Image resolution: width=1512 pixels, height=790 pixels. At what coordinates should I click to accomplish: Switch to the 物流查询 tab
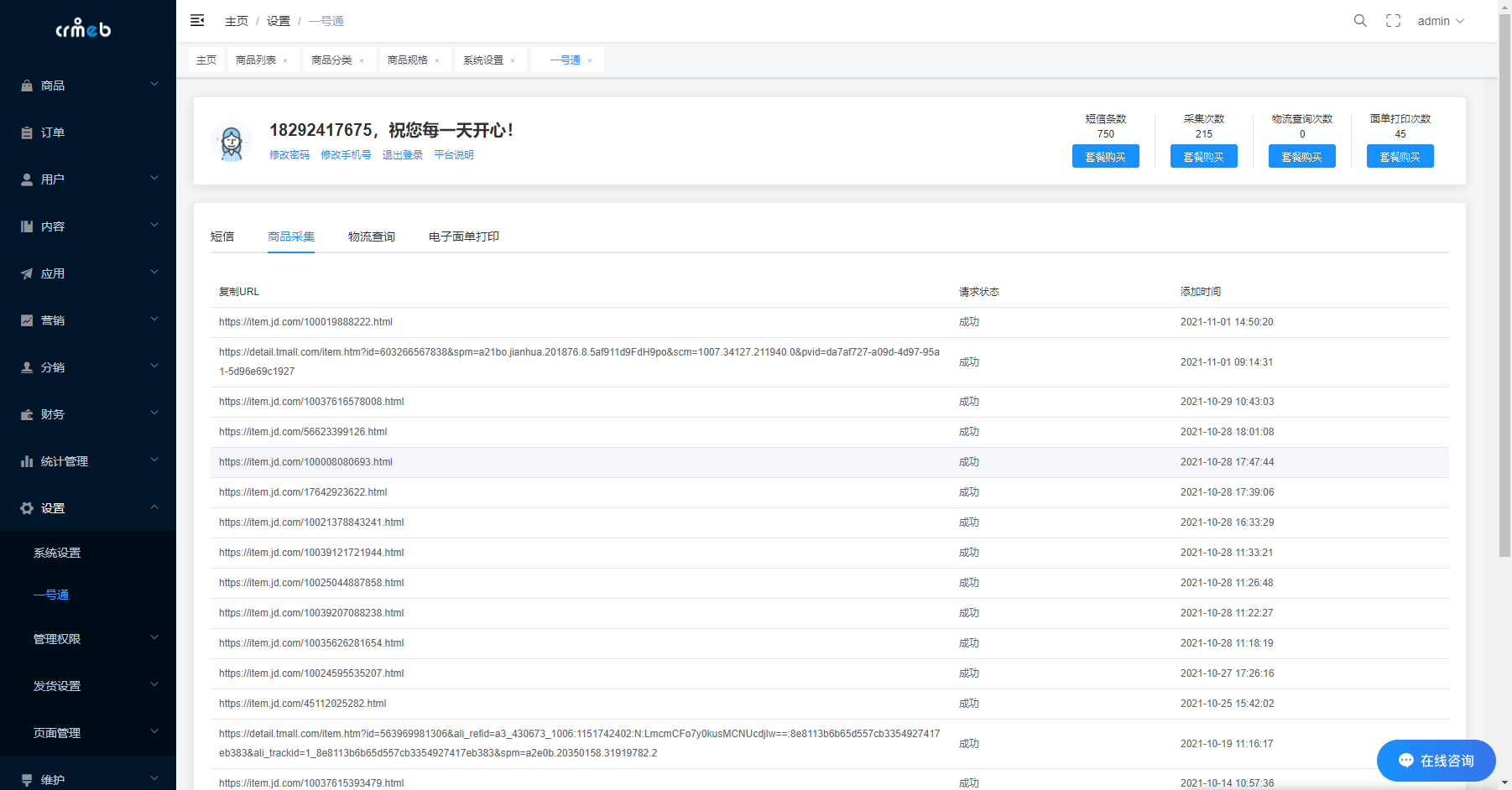pos(372,236)
